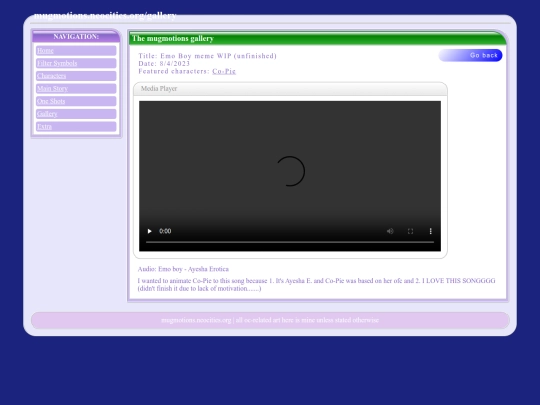
Task: Click the NAVIGATION panel heading
Action: point(76,37)
